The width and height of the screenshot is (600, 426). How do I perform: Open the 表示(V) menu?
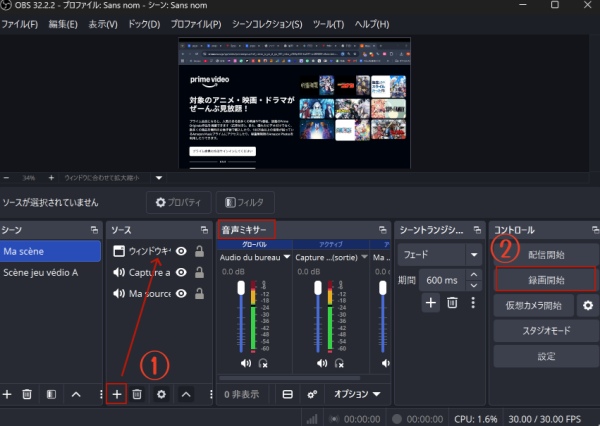click(x=103, y=24)
